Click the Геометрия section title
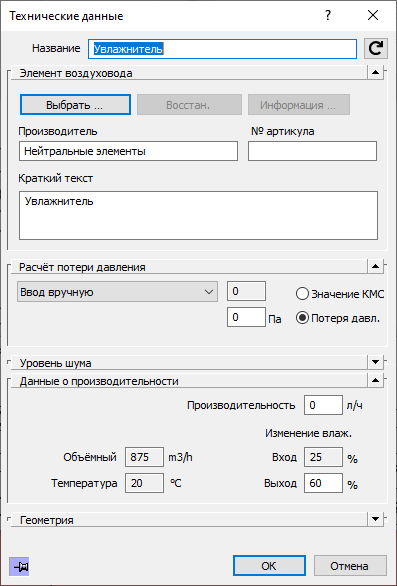The height and width of the screenshot is (586, 397). [x=47, y=520]
